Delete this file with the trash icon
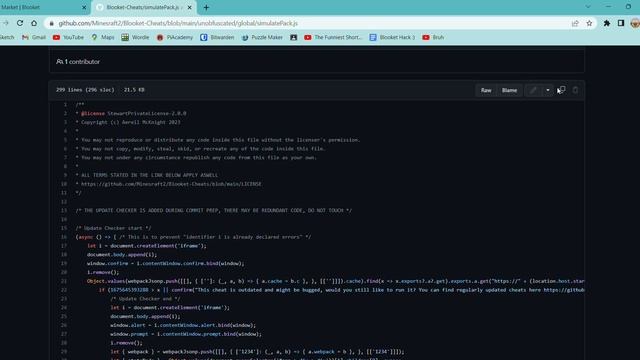Screen dimensions: 640x360 pyautogui.click(x=575, y=90)
